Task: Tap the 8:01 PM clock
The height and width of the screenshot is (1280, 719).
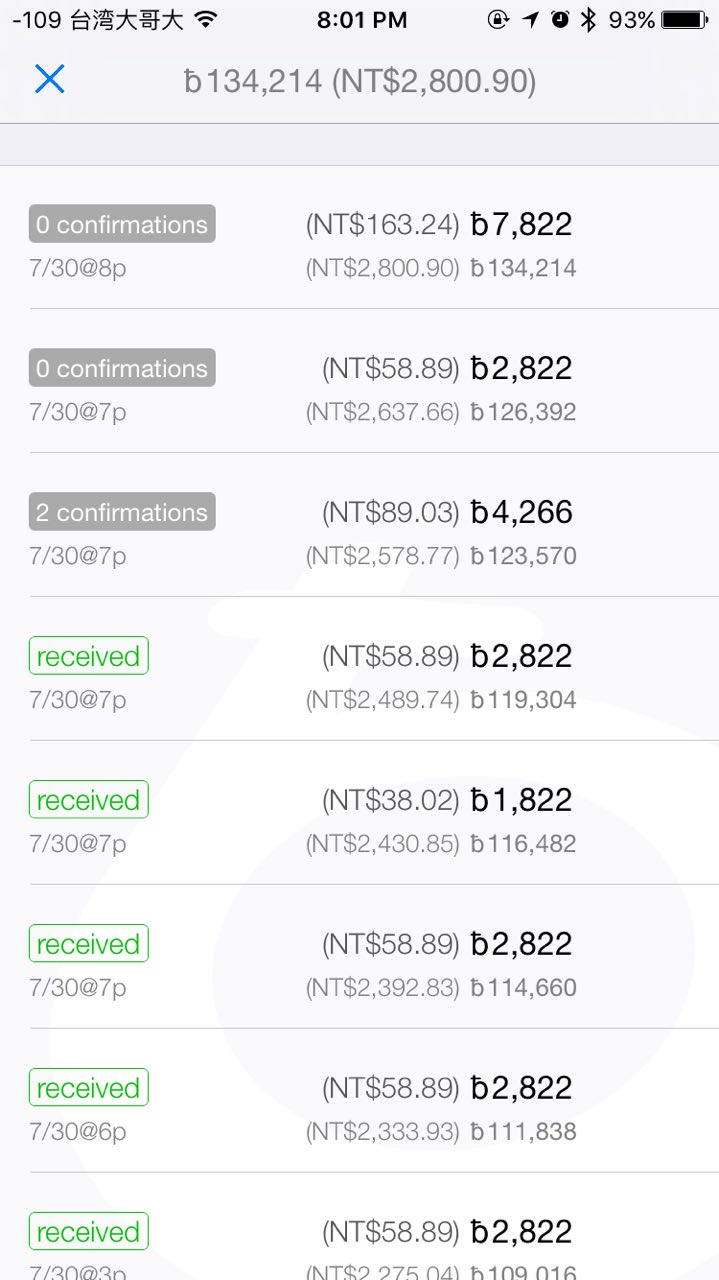Action: tap(361, 19)
